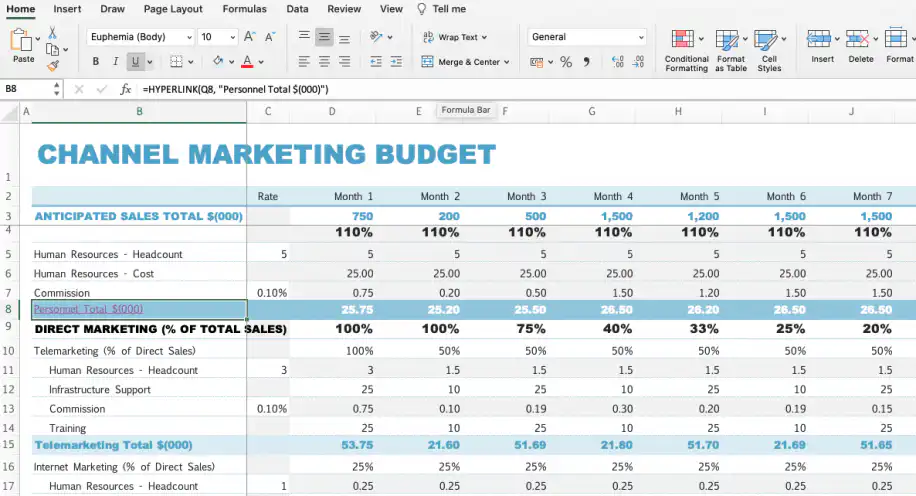Apply fill color bucket
916x496 pixels.
(x=218, y=61)
